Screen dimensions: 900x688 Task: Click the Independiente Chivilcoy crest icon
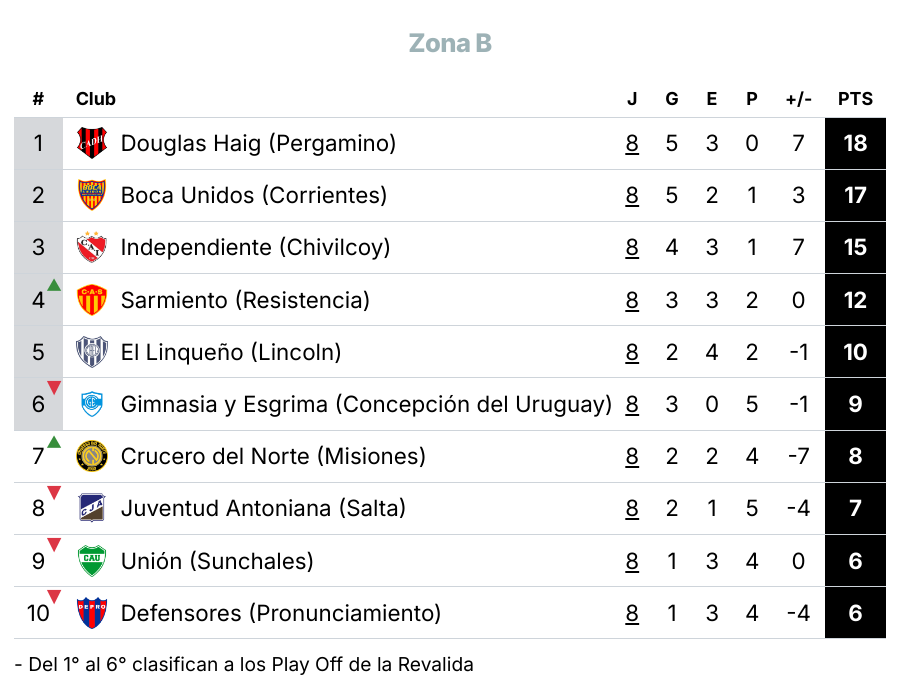point(92,247)
